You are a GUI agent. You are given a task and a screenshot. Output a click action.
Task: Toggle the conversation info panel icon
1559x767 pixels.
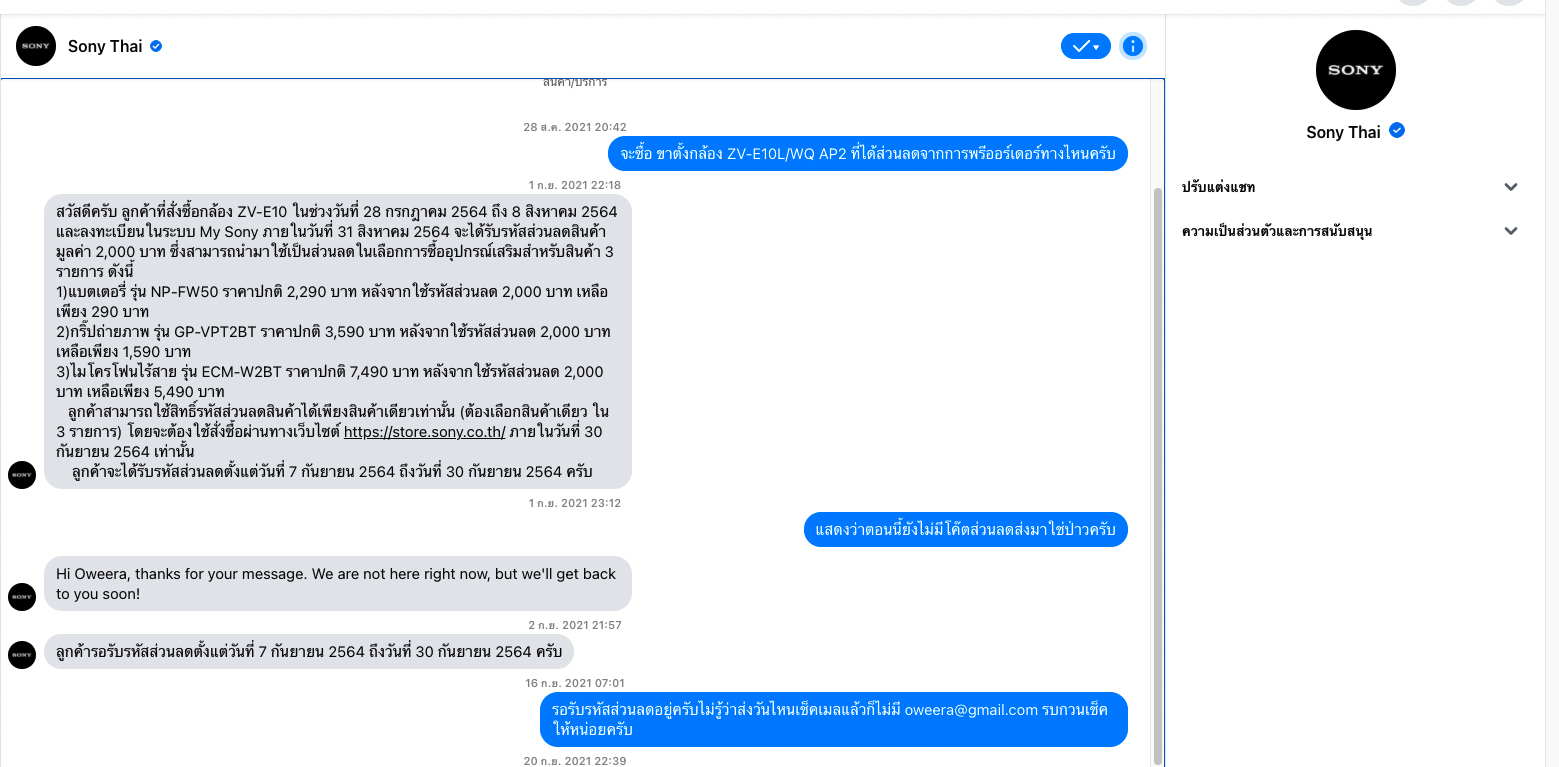(x=1132, y=46)
